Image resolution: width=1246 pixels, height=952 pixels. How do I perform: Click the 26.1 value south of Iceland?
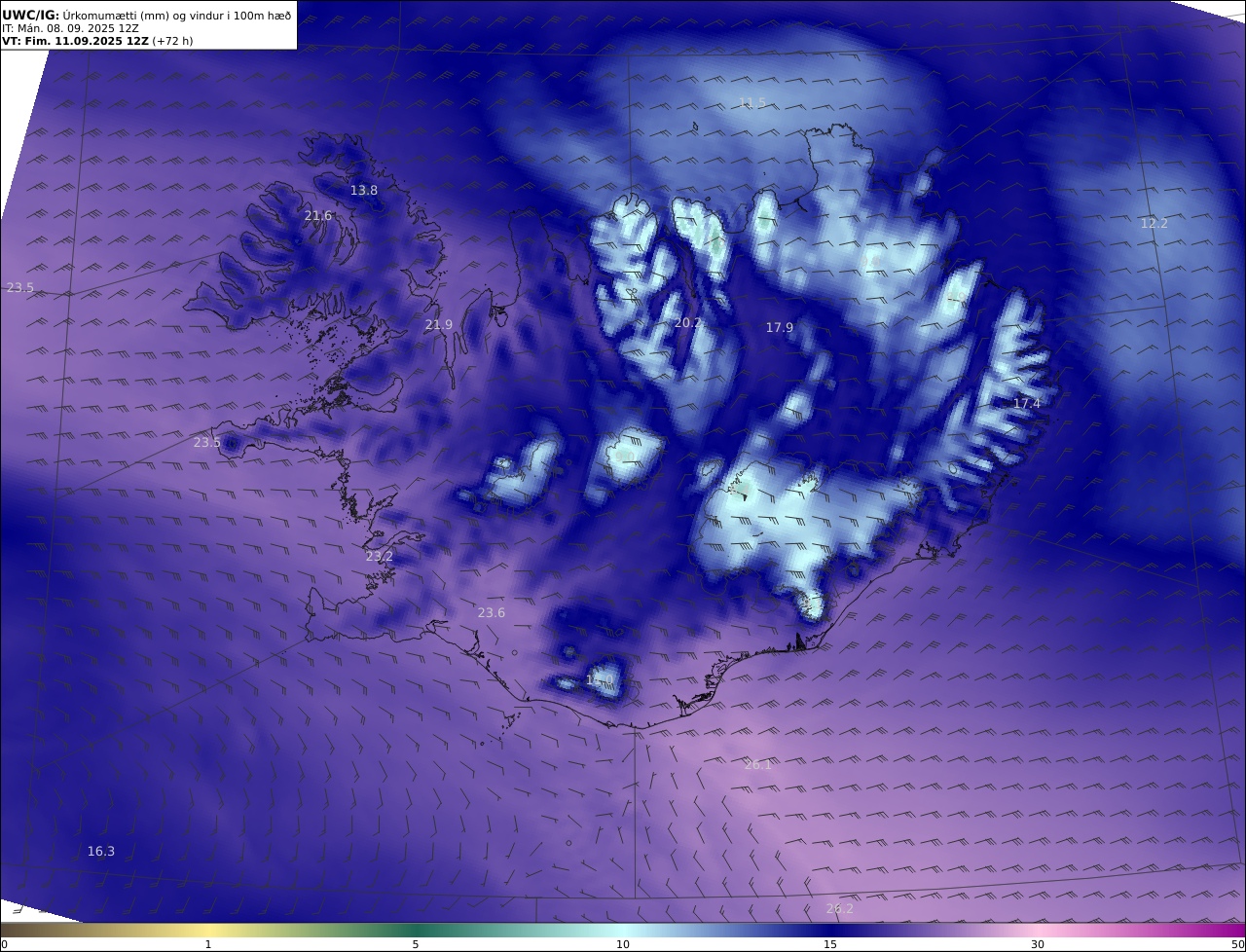(758, 764)
